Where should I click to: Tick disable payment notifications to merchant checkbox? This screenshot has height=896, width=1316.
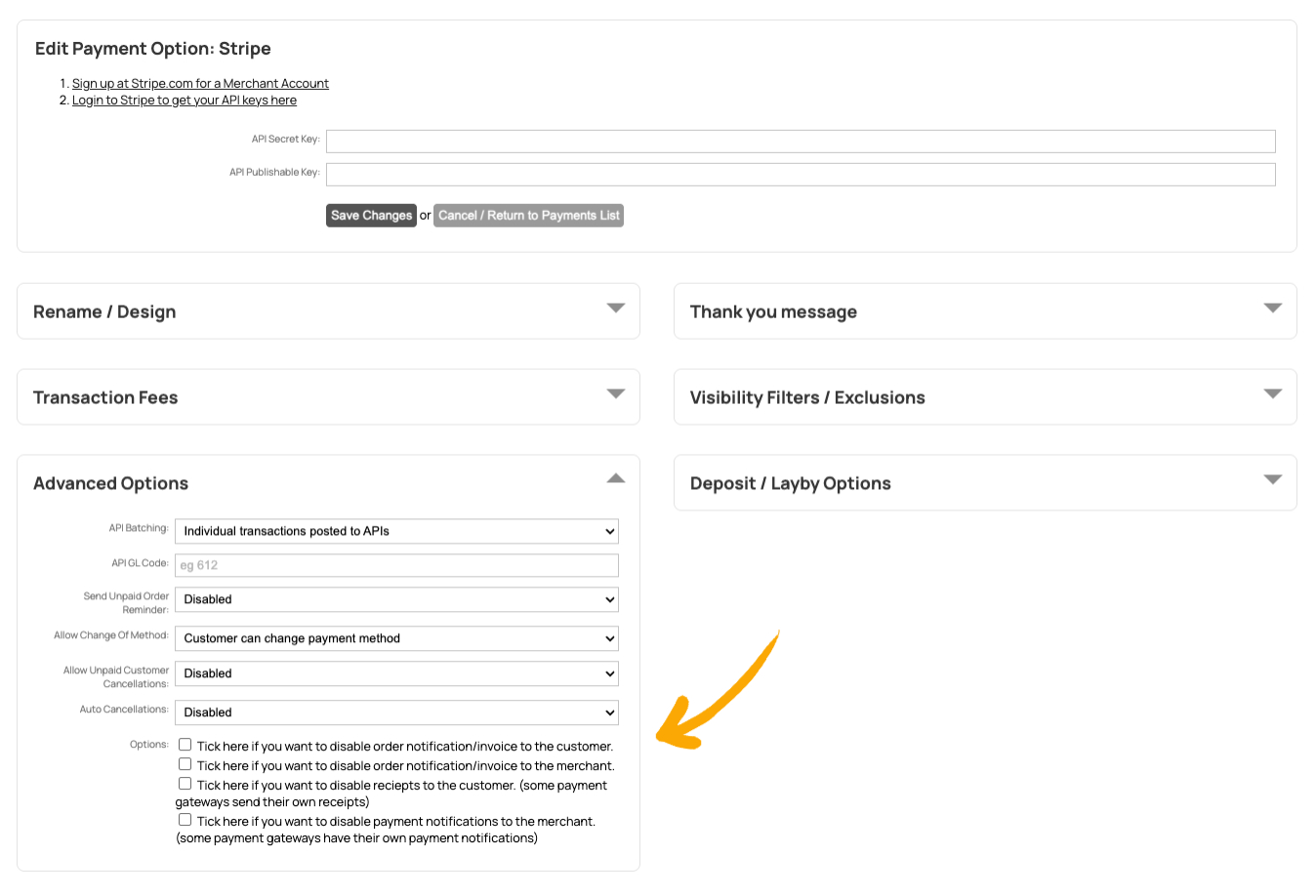[185, 820]
